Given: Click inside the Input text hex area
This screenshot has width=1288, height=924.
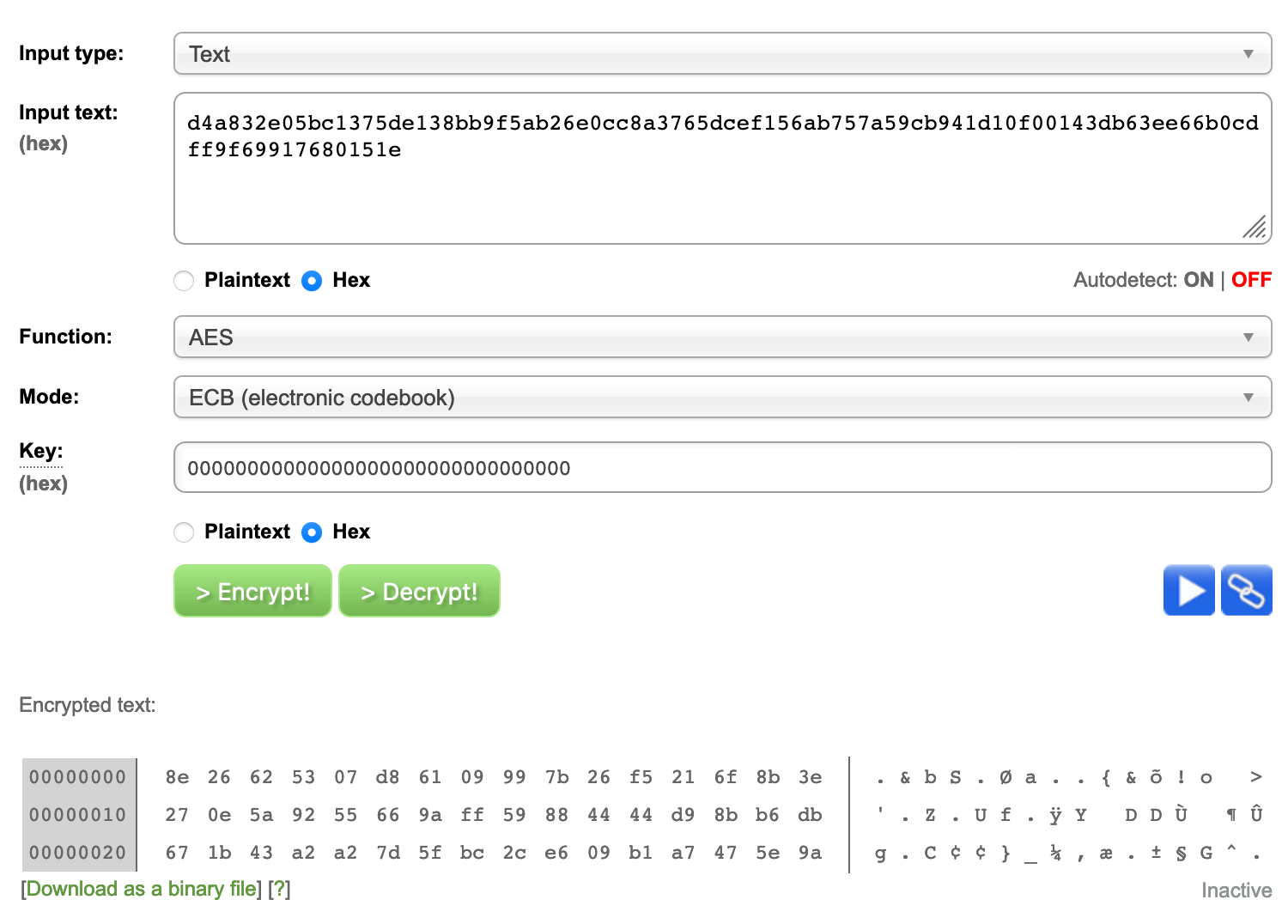Looking at the screenshot, I should pos(722,189).
